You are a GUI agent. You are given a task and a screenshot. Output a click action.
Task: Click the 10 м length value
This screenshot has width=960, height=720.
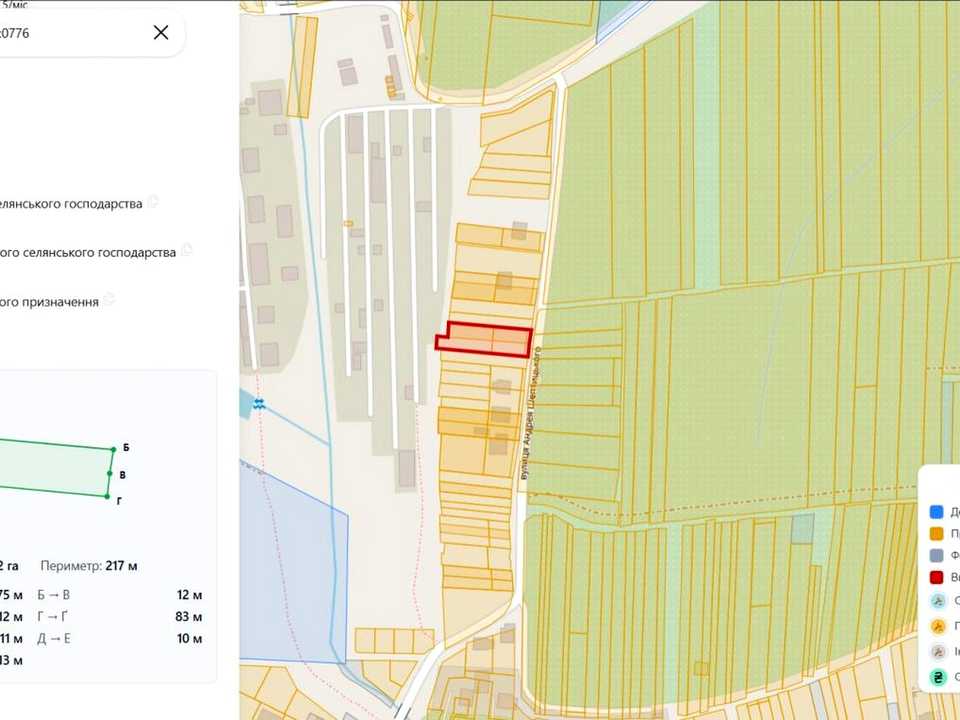[190, 639]
